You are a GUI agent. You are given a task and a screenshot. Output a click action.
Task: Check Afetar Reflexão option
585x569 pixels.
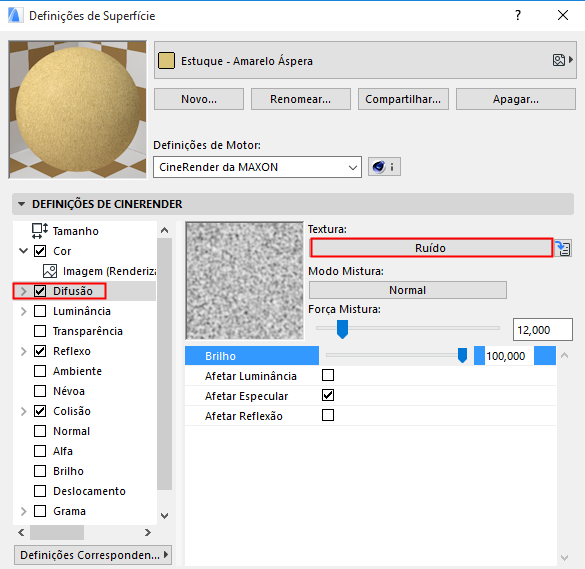point(328,415)
